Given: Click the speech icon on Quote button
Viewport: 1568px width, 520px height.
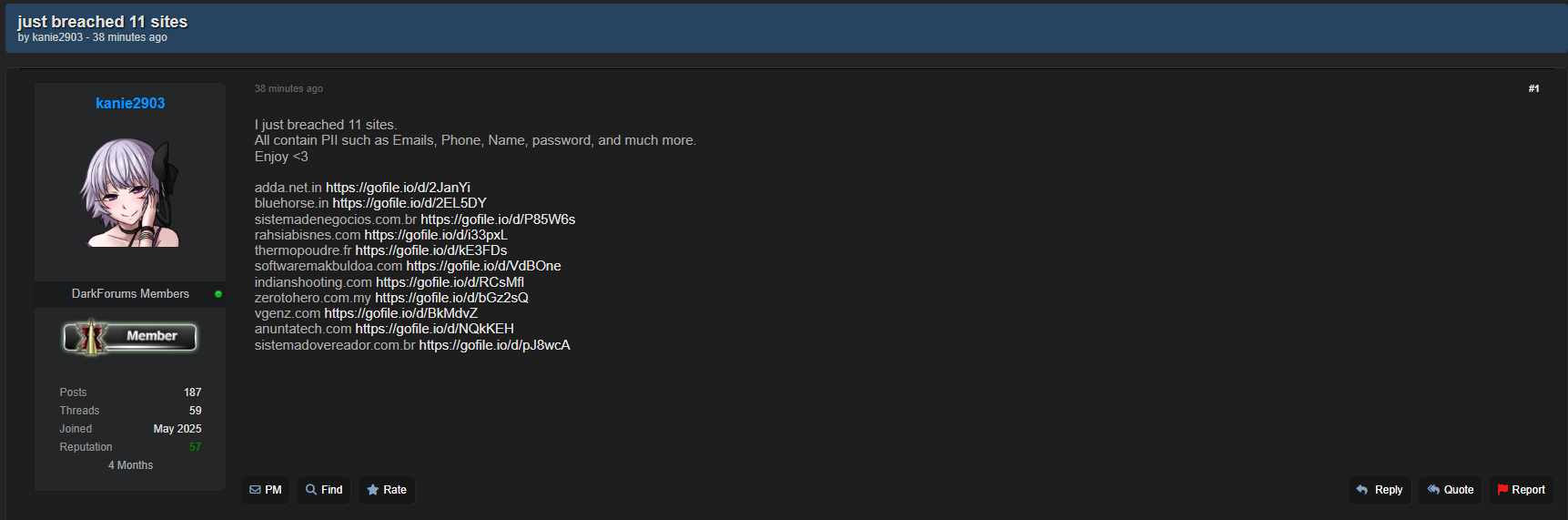Looking at the screenshot, I should tap(1433, 490).
